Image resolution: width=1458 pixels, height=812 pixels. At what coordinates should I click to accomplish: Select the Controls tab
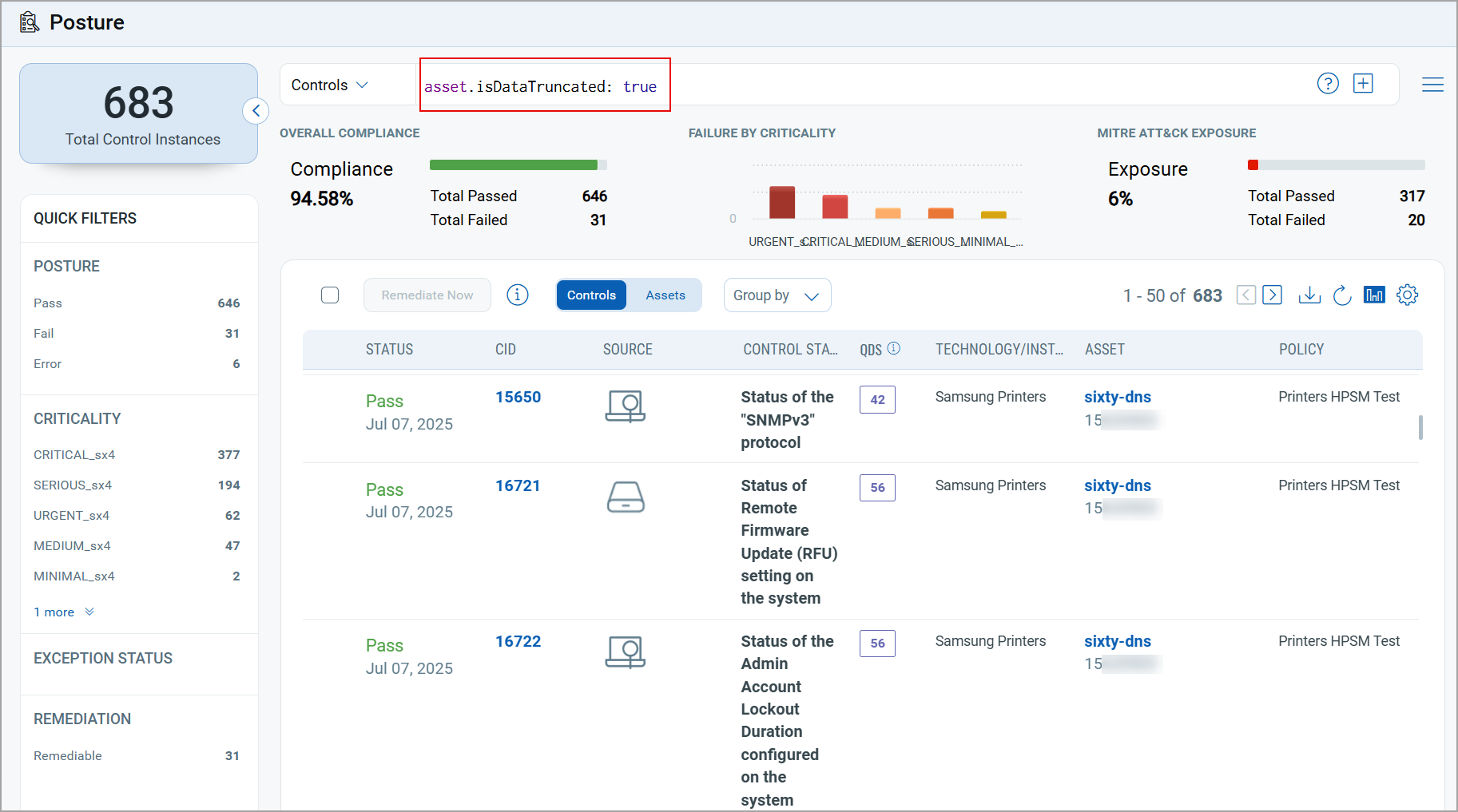pyautogui.click(x=591, y=295)
